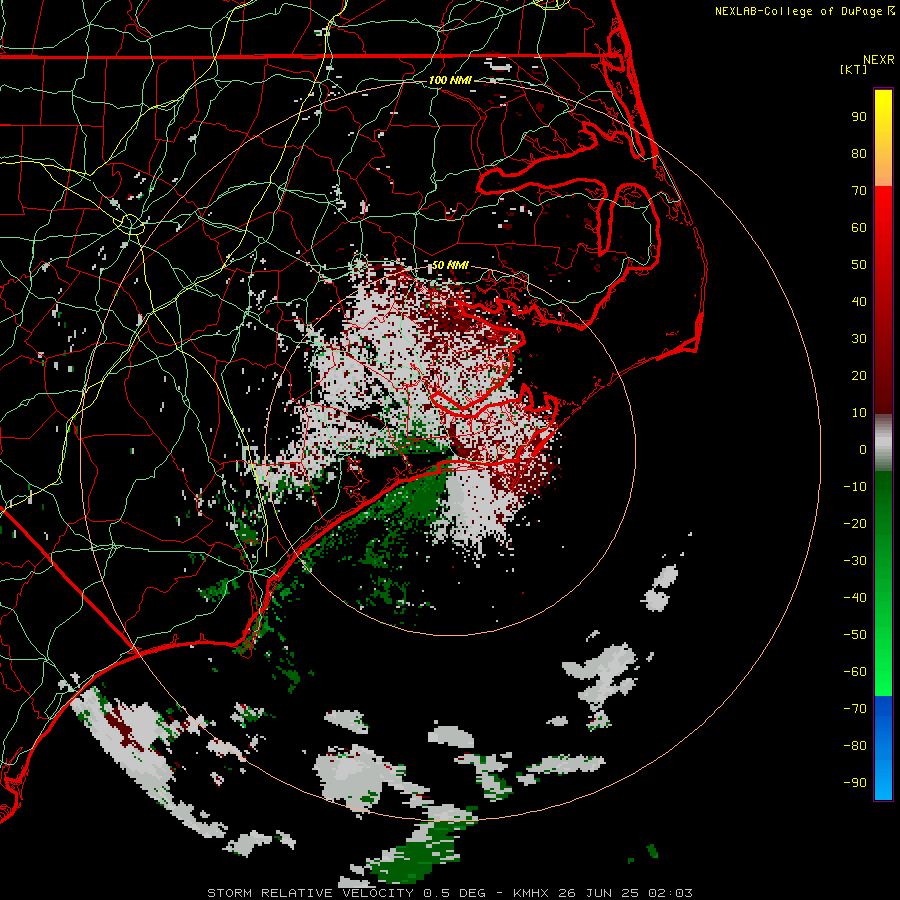This screenshot has height=900, width=900.
Task: Select the 80 value on velocity scale
Action: [859, 153]
